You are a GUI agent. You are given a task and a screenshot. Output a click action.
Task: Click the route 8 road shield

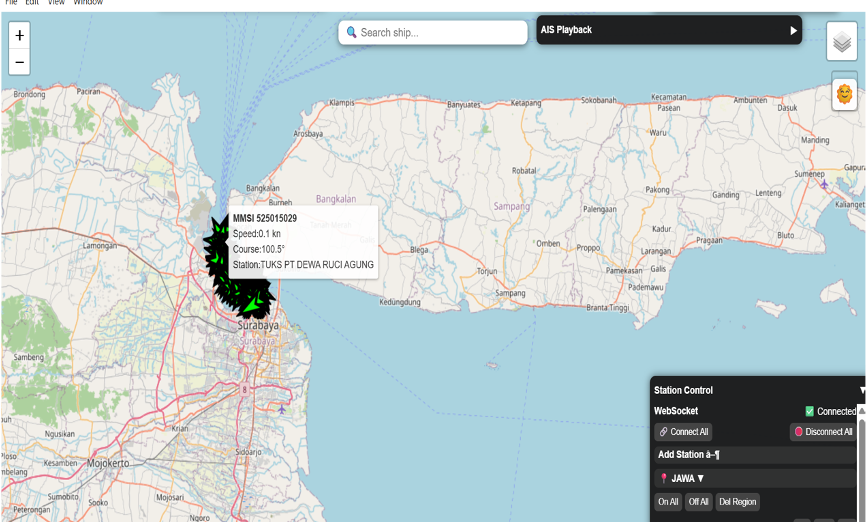point(244,389)
